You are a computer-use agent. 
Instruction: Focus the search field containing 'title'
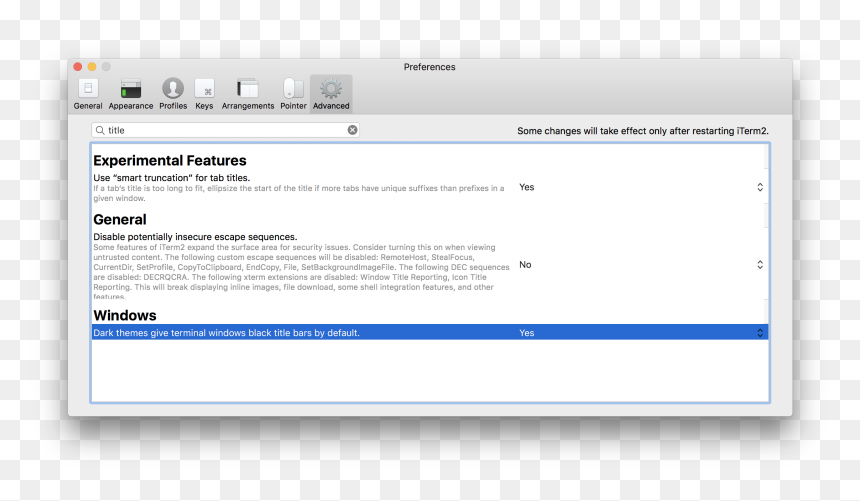(225, 130)
